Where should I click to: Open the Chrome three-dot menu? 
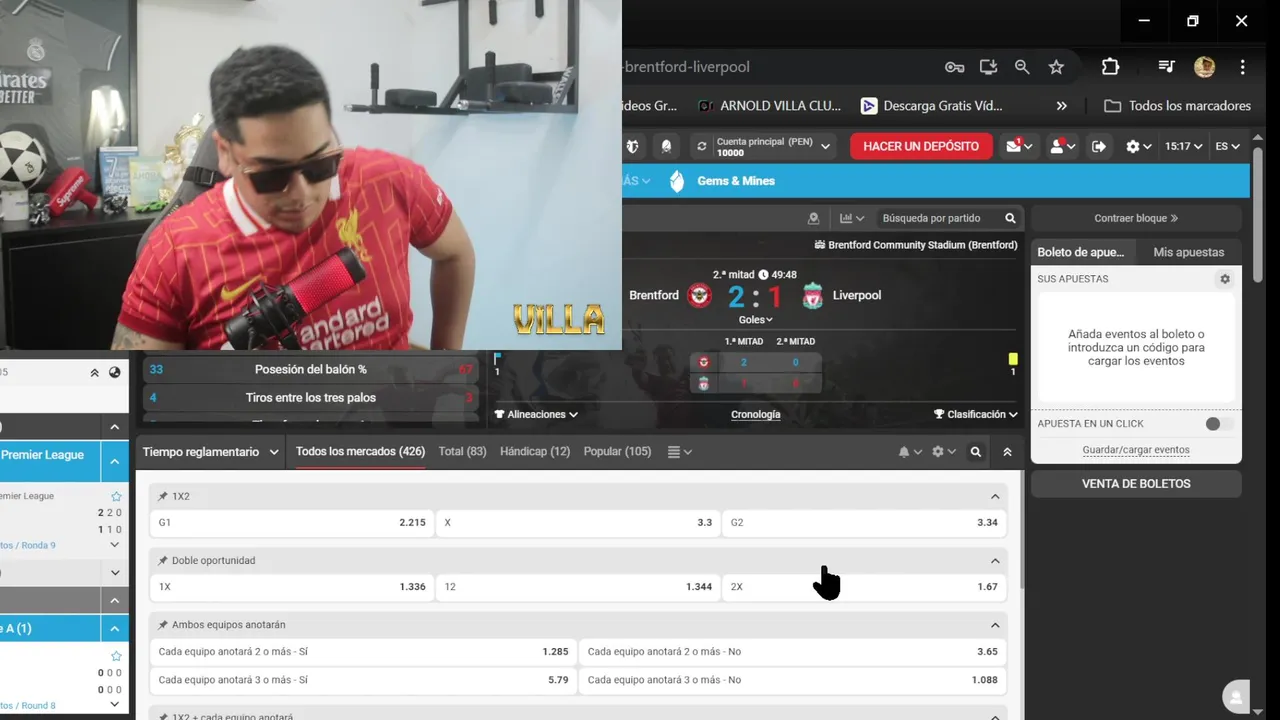1243,67
